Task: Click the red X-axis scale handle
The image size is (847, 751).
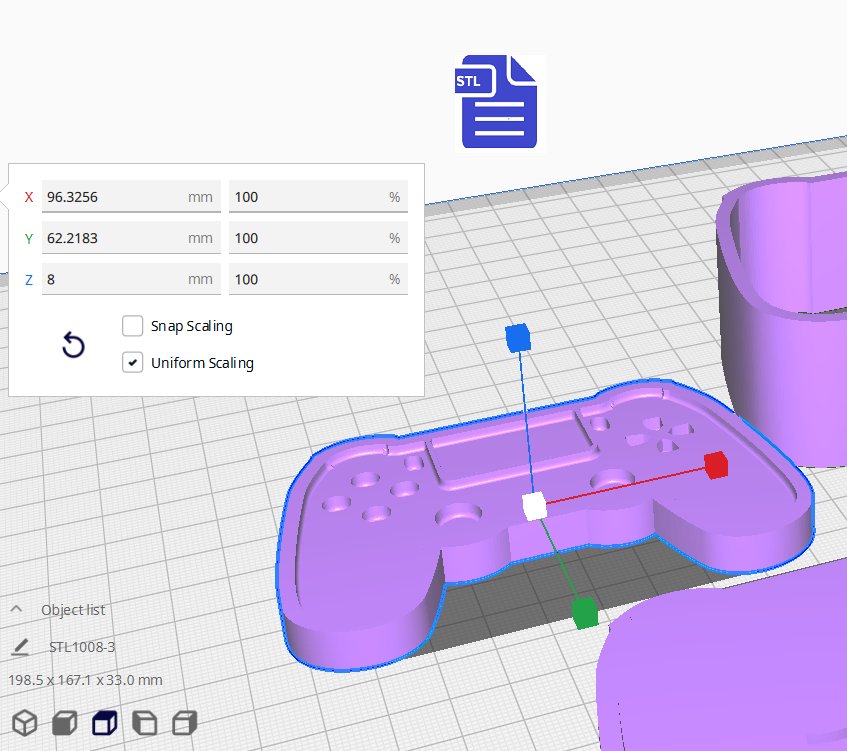Action: pyautogui.click(x=715, y=464)
